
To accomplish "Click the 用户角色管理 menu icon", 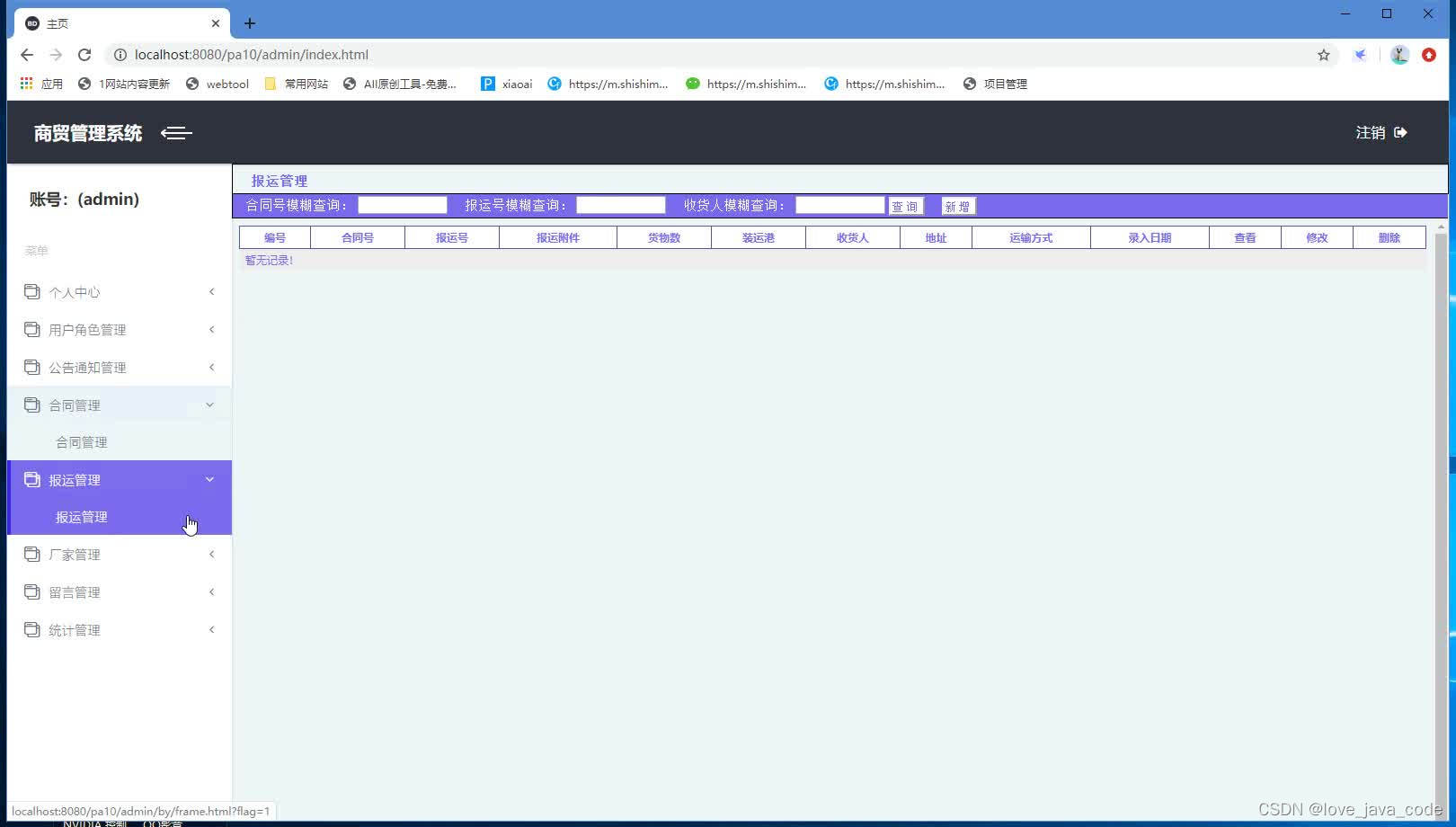I will [x=32, y=329].
